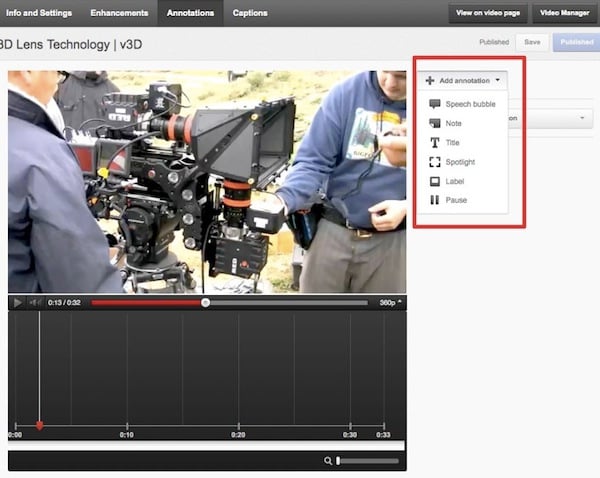This screenshot has height=478, width=600.
Task: Pick the Title annotation icon
Action: (434, 143)
